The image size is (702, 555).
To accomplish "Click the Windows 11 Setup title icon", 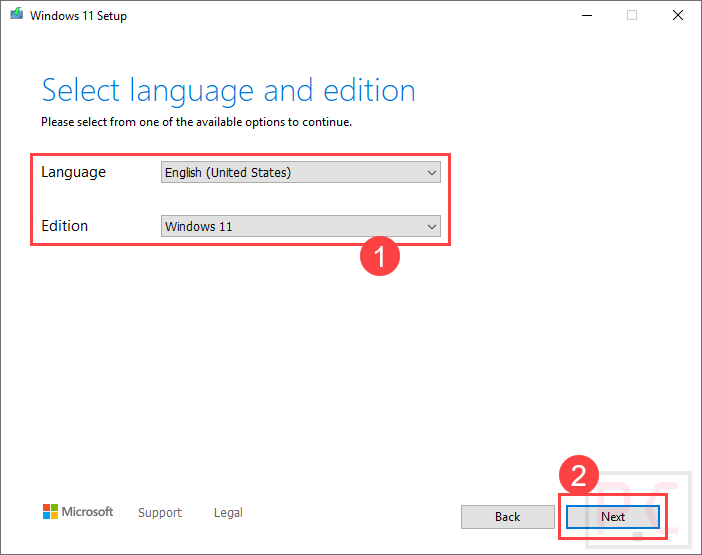I will click(17, 14).
